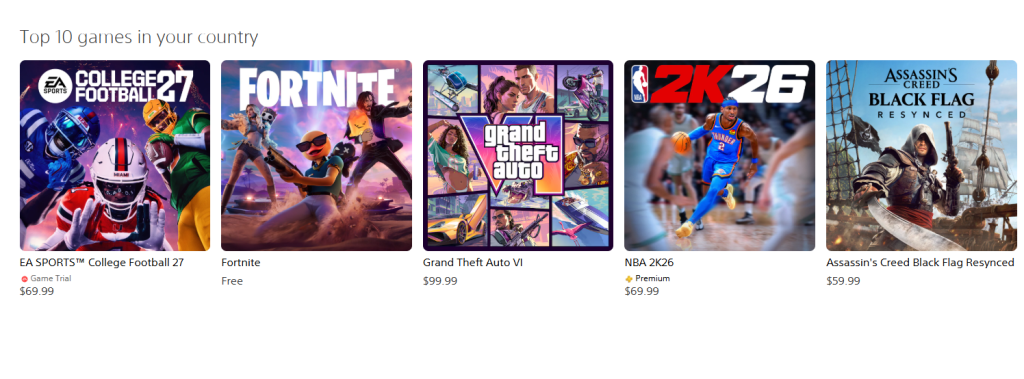Click the NBA logo on the 2K26 cover

pyautogui.click(x=639, y=85)
